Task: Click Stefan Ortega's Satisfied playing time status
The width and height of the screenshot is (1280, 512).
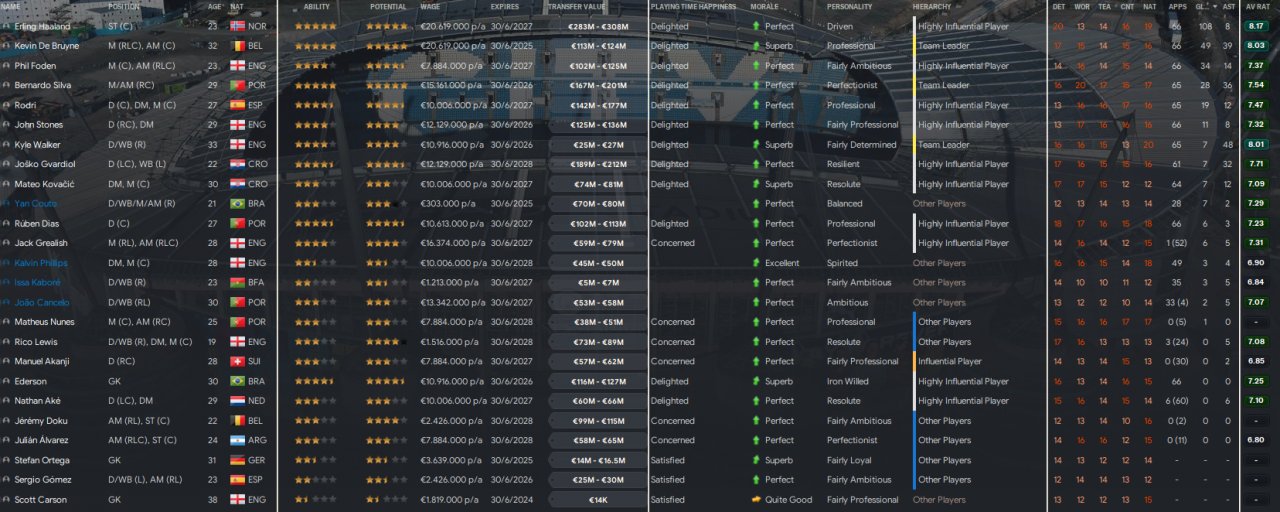Action: pos(668,460)
